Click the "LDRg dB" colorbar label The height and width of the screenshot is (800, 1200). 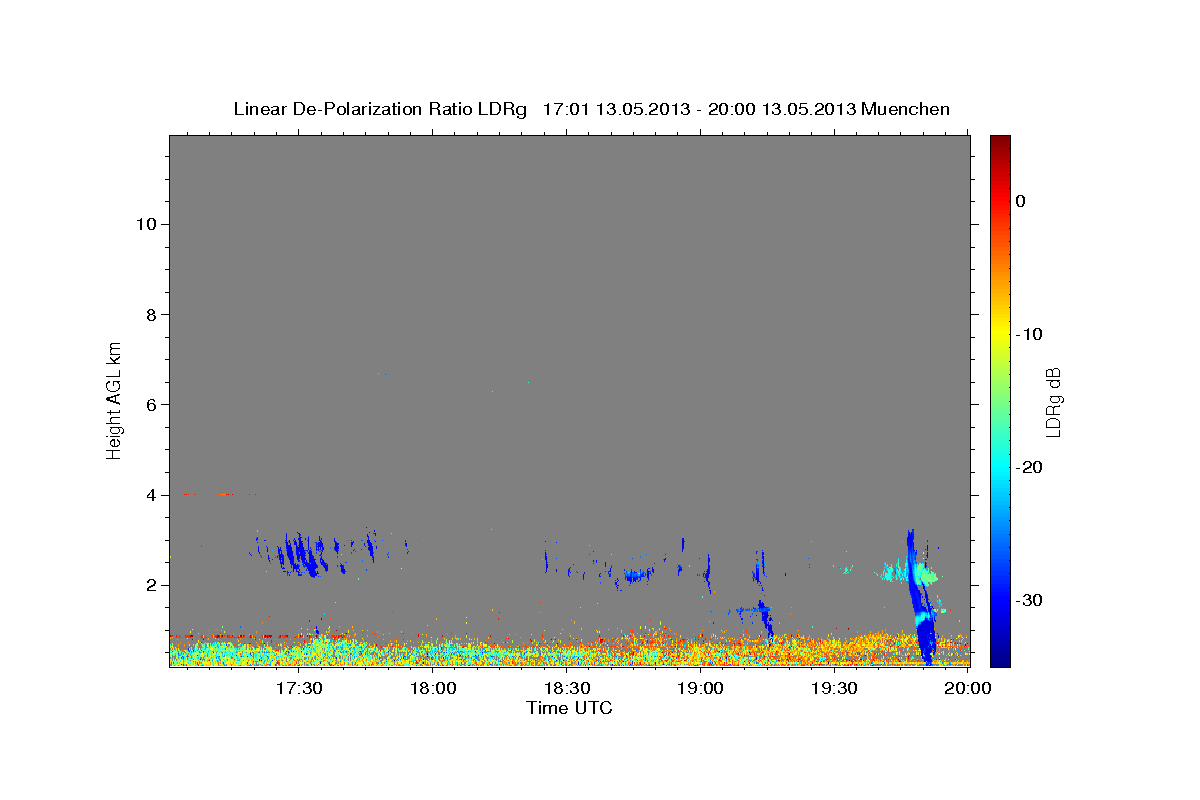[x=1052, y=402]
